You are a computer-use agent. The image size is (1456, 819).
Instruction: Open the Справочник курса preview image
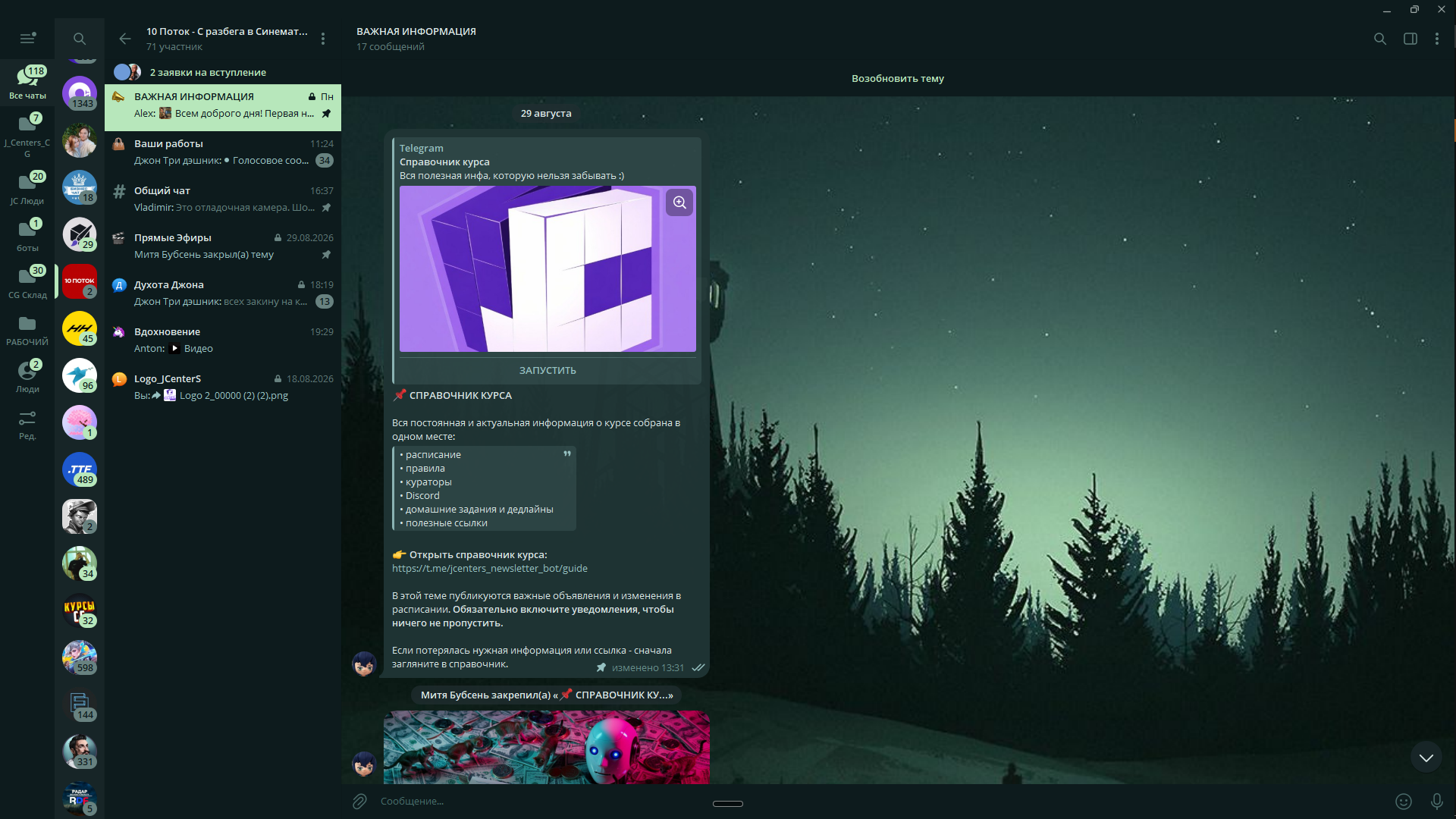(x=548, y=268)
